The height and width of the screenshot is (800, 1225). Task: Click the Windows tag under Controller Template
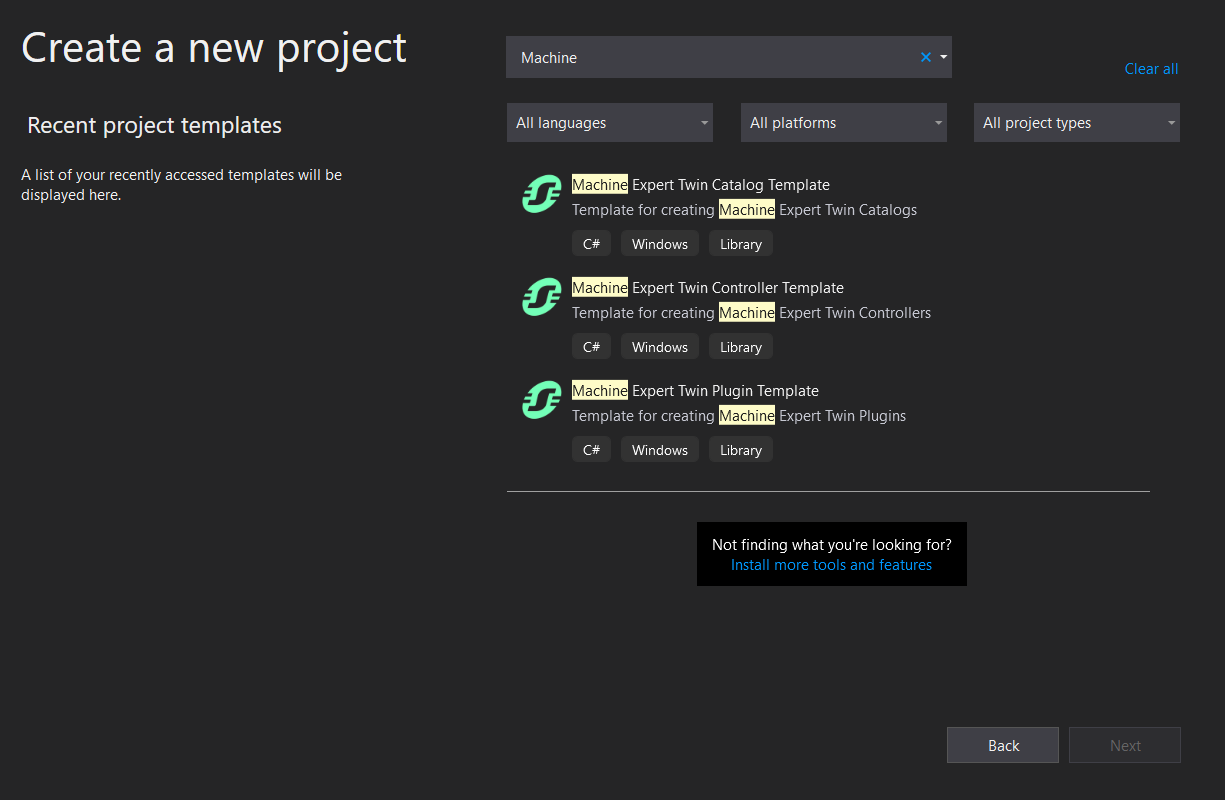[660, 347]
